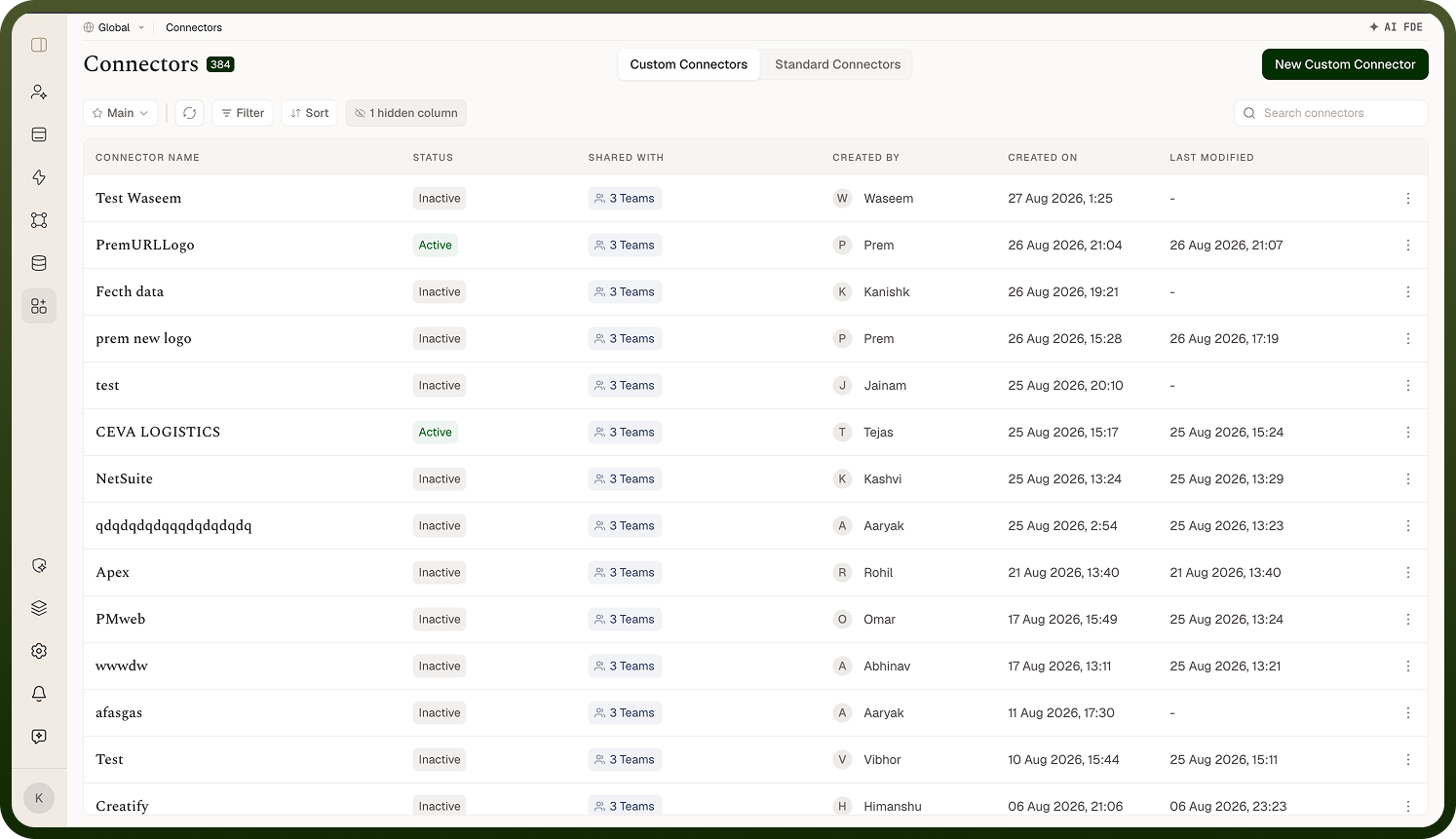
Task: Click the Search connectors field
Action: coord(1331,113)
